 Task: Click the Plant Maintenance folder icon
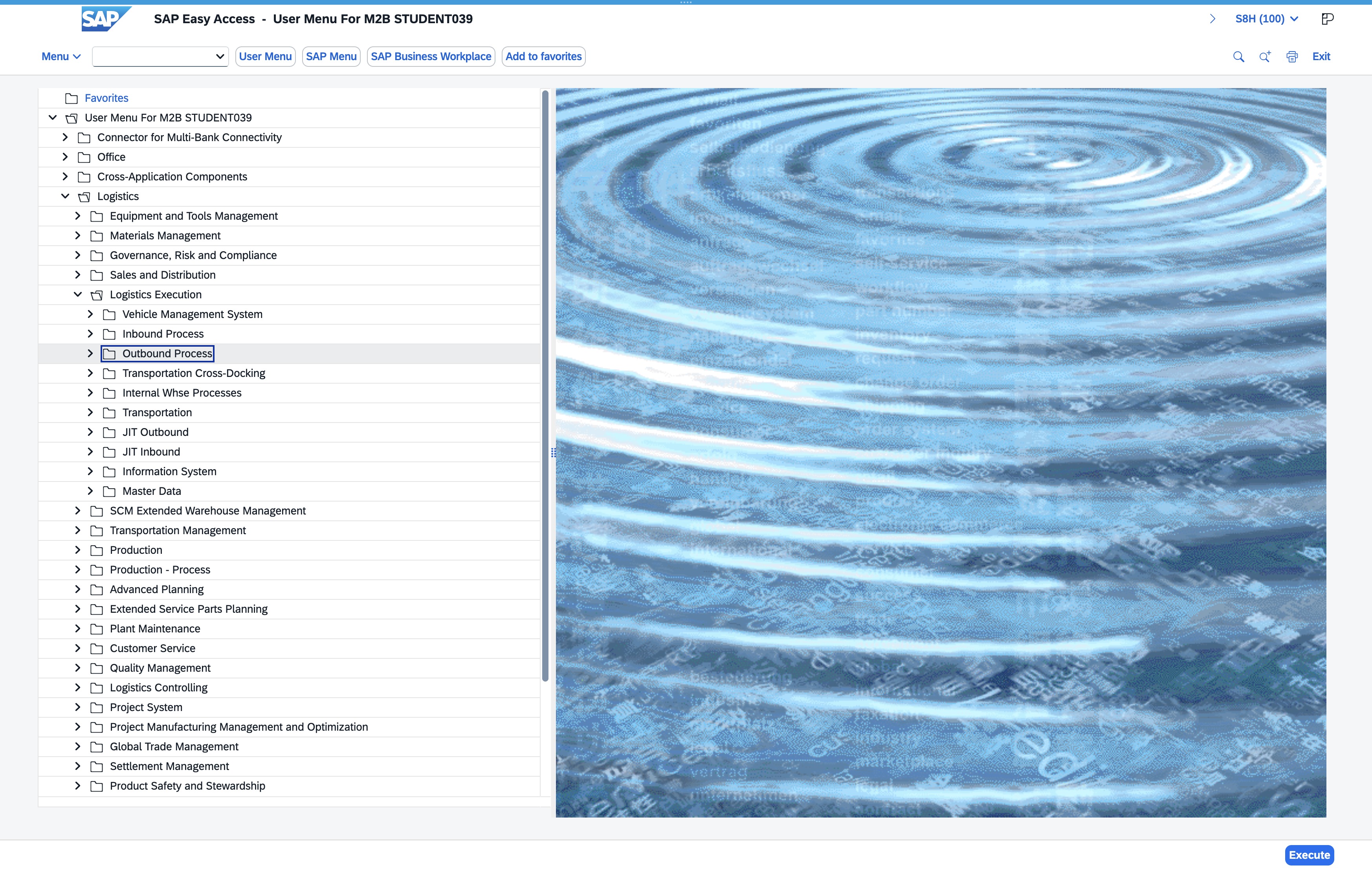(96, 629)
